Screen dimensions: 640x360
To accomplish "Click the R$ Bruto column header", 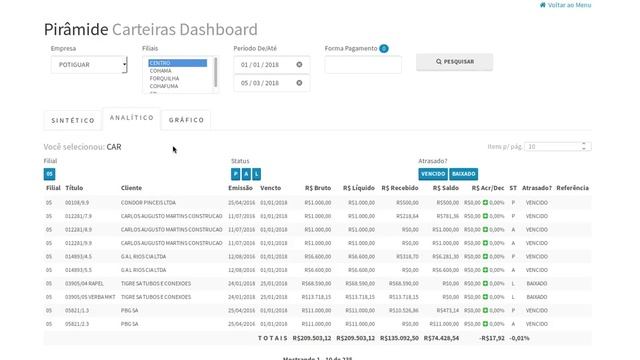I will click(318, 188).
